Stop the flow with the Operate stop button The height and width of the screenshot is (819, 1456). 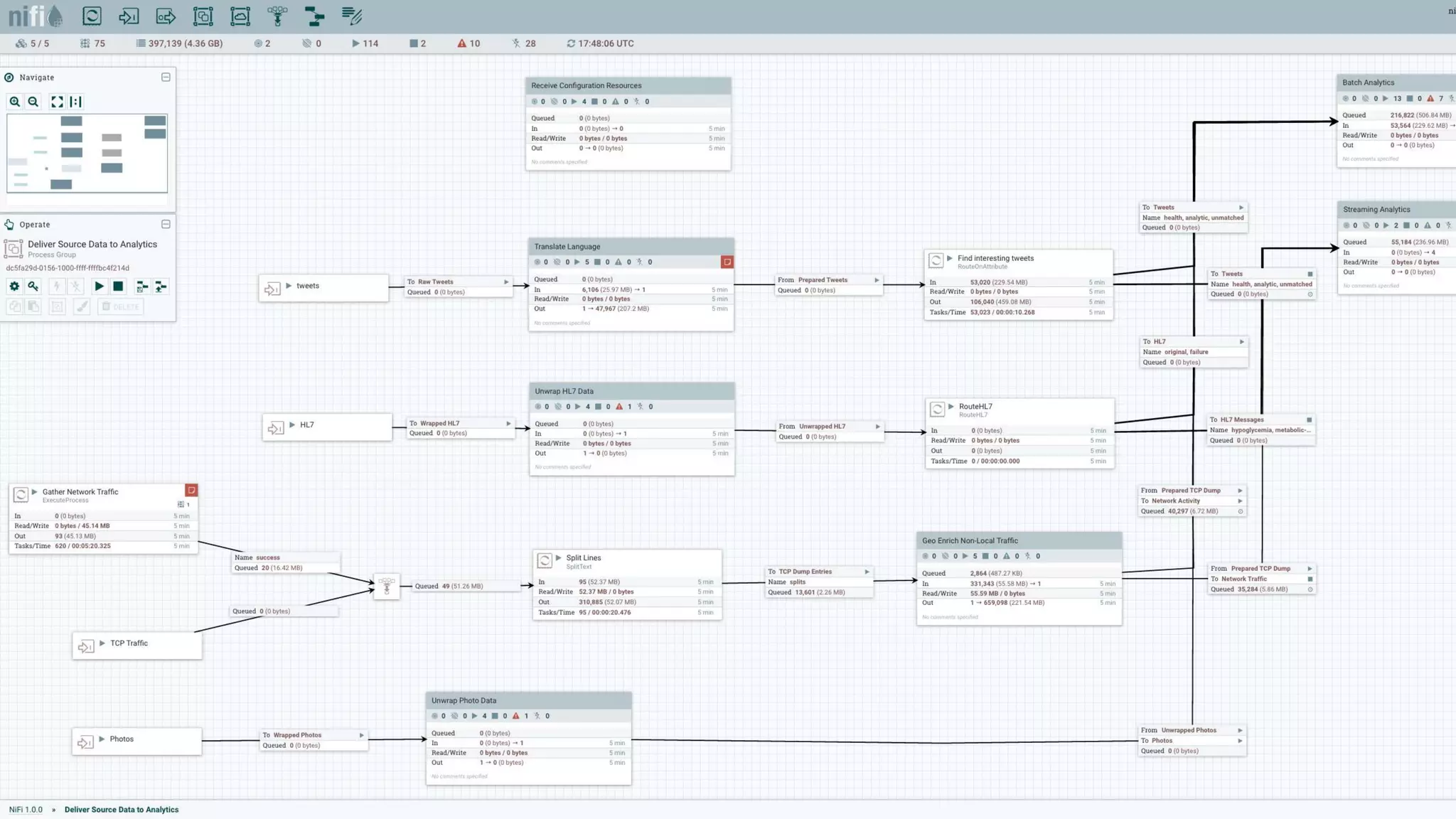coord(118,287)
